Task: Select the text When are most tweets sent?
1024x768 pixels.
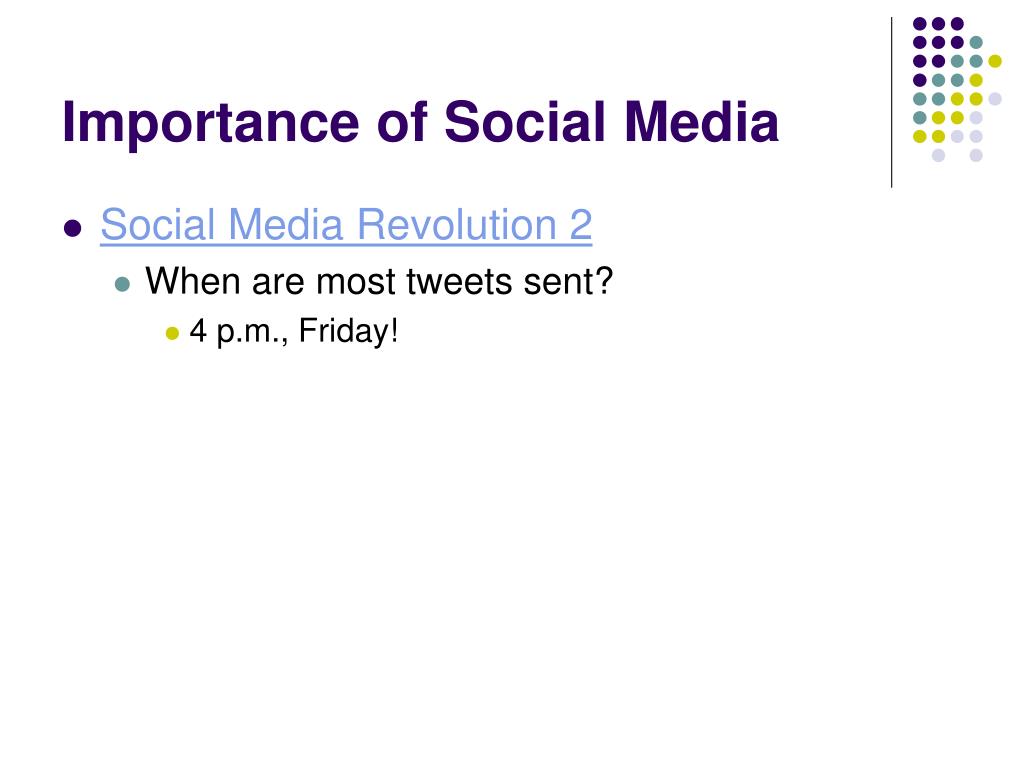Action: click(x=379, y=281)
